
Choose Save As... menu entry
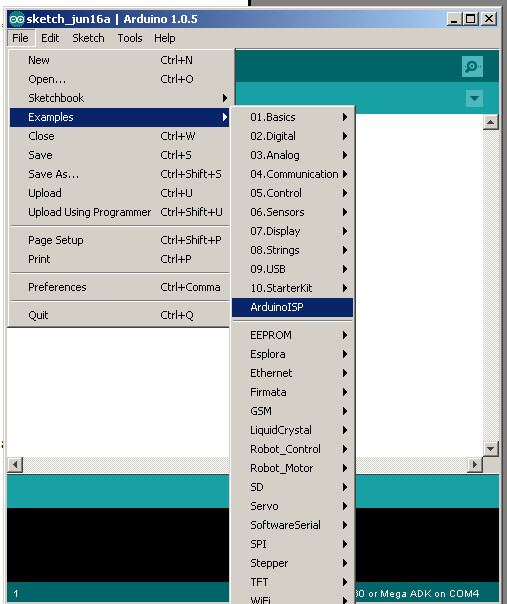coord(119,174)
